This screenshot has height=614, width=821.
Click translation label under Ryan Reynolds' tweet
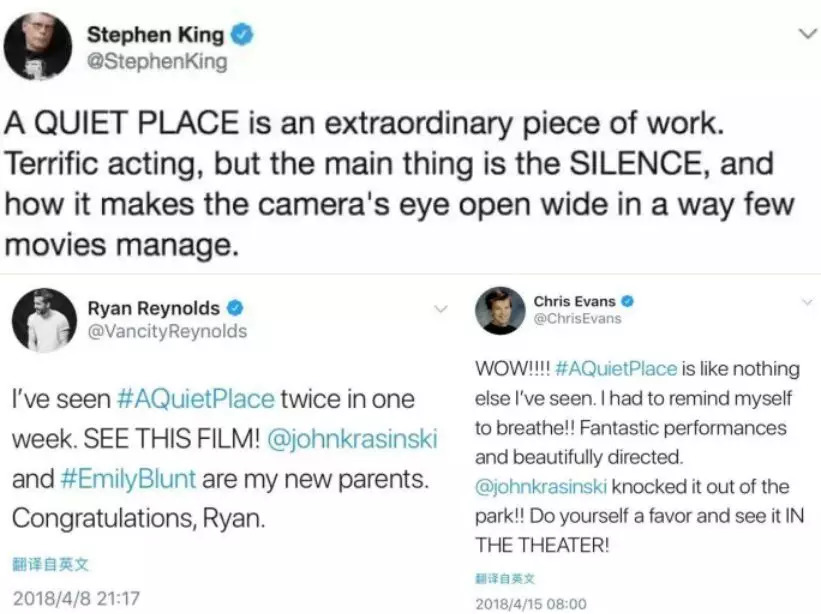point(50,564)
